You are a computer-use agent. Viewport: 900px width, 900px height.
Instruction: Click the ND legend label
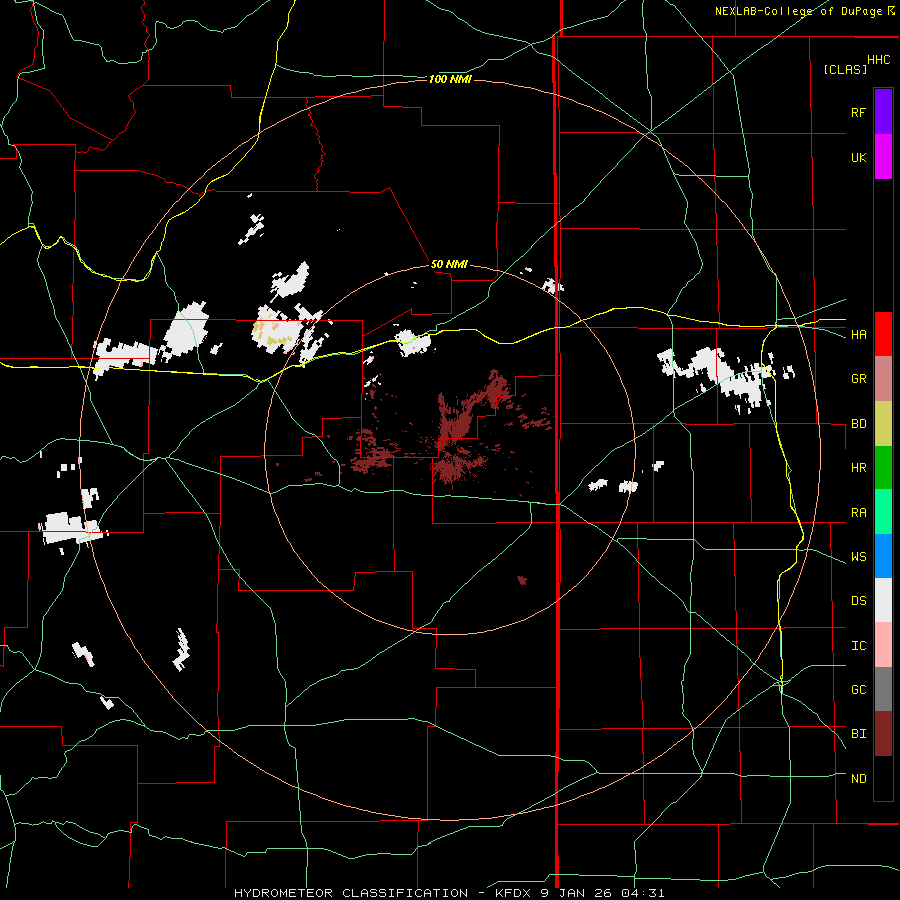click(x=858, y=779)
